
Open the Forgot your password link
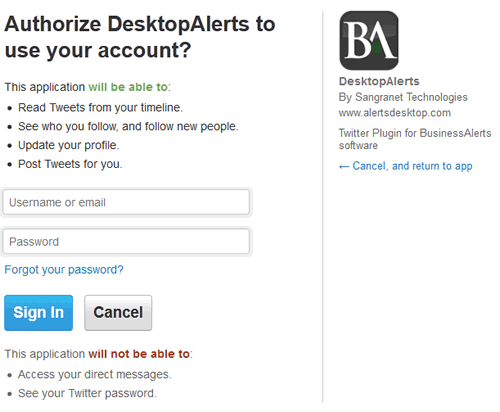(64, 269)
